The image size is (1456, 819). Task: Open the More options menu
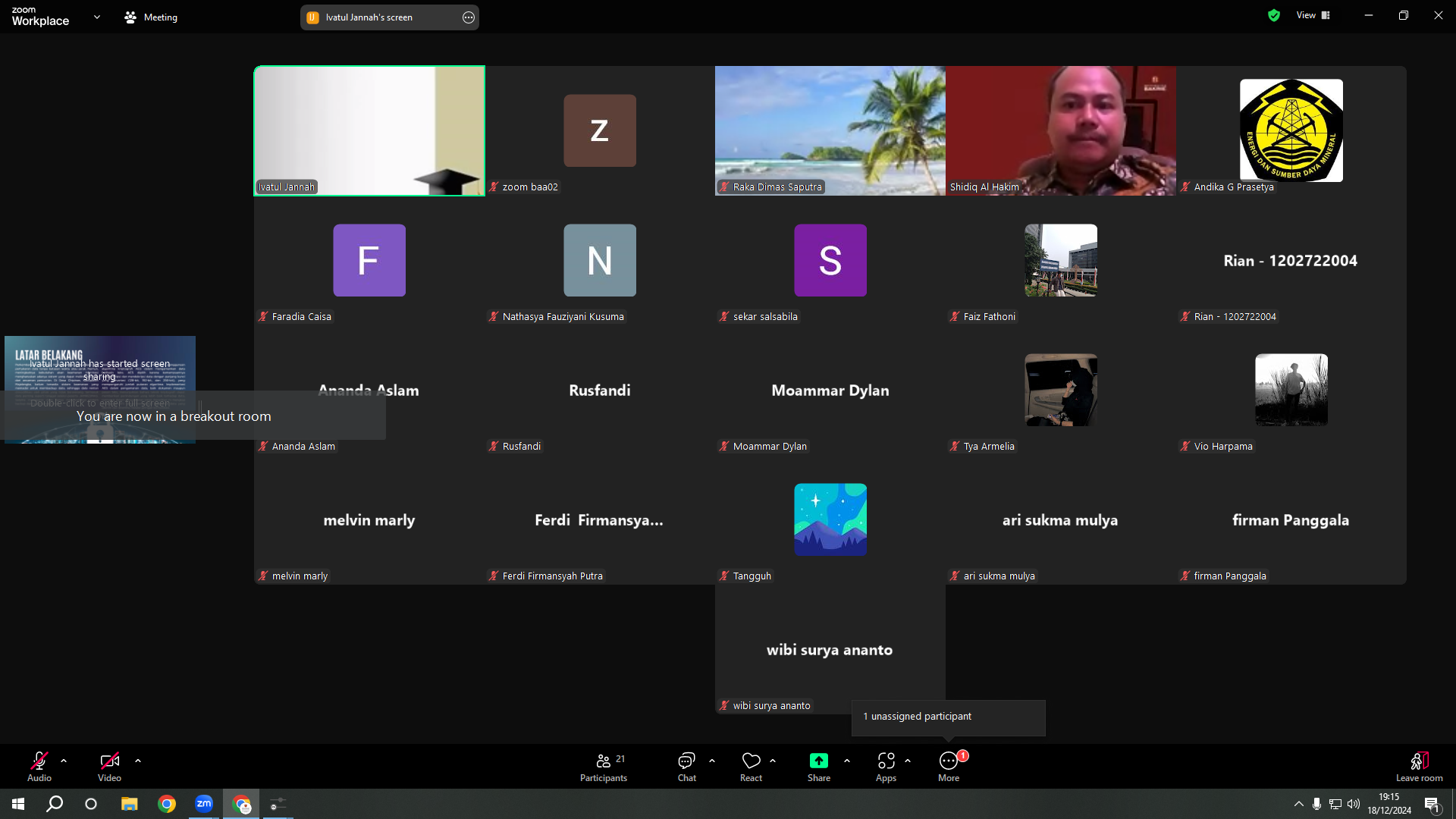pos(949,766)
